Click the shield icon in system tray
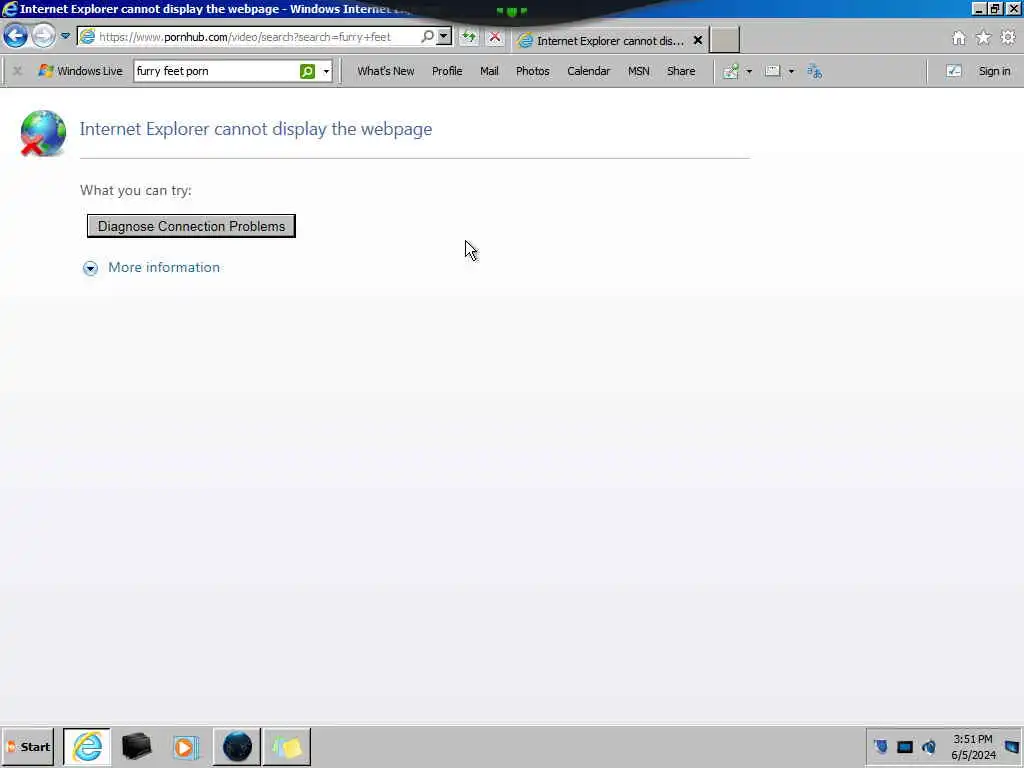The height and width of the screenshot is (768, 1024). tap(880, 746)
